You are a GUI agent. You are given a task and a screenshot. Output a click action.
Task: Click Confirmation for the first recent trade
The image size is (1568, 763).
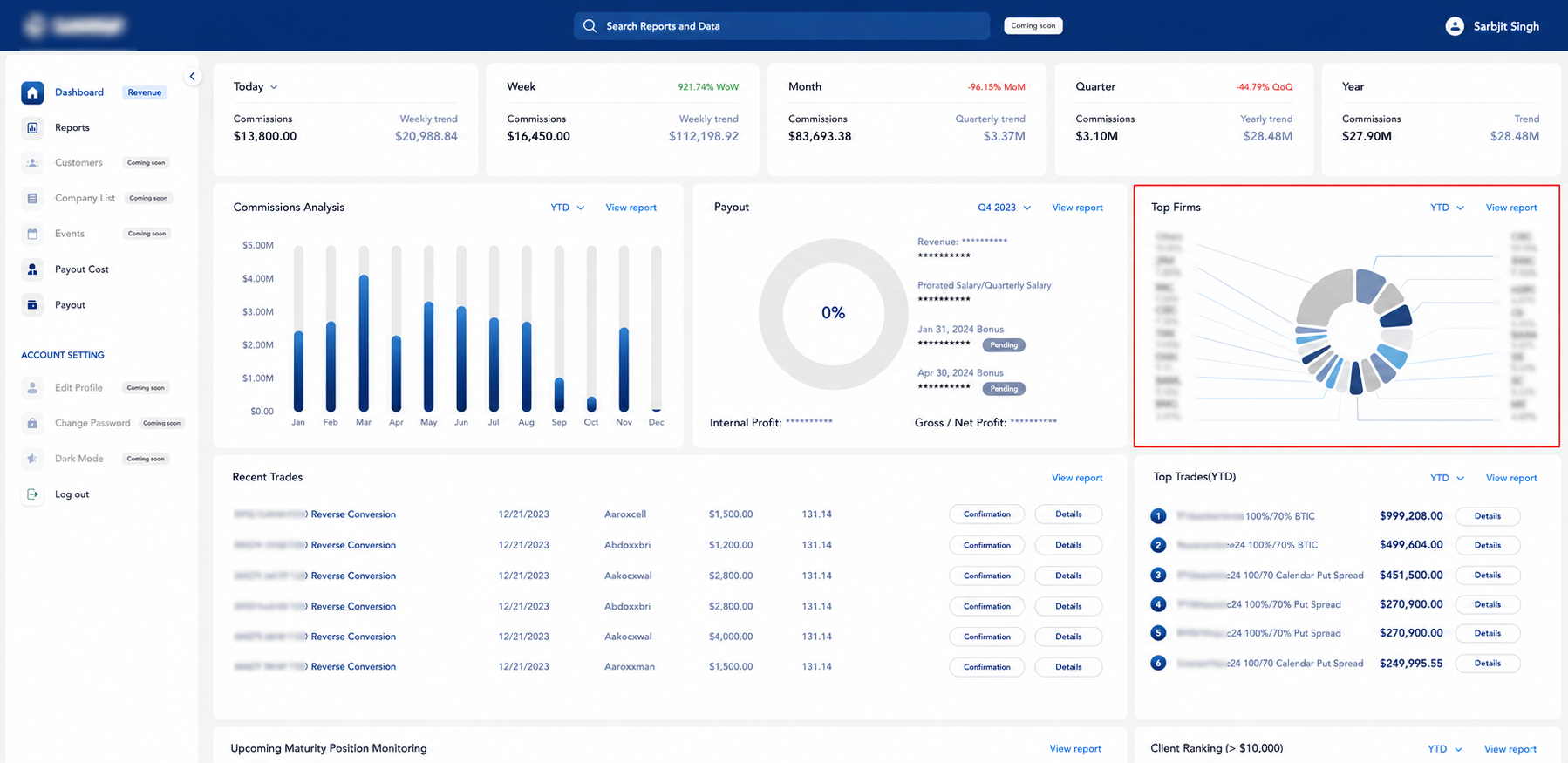pos(987,514)
